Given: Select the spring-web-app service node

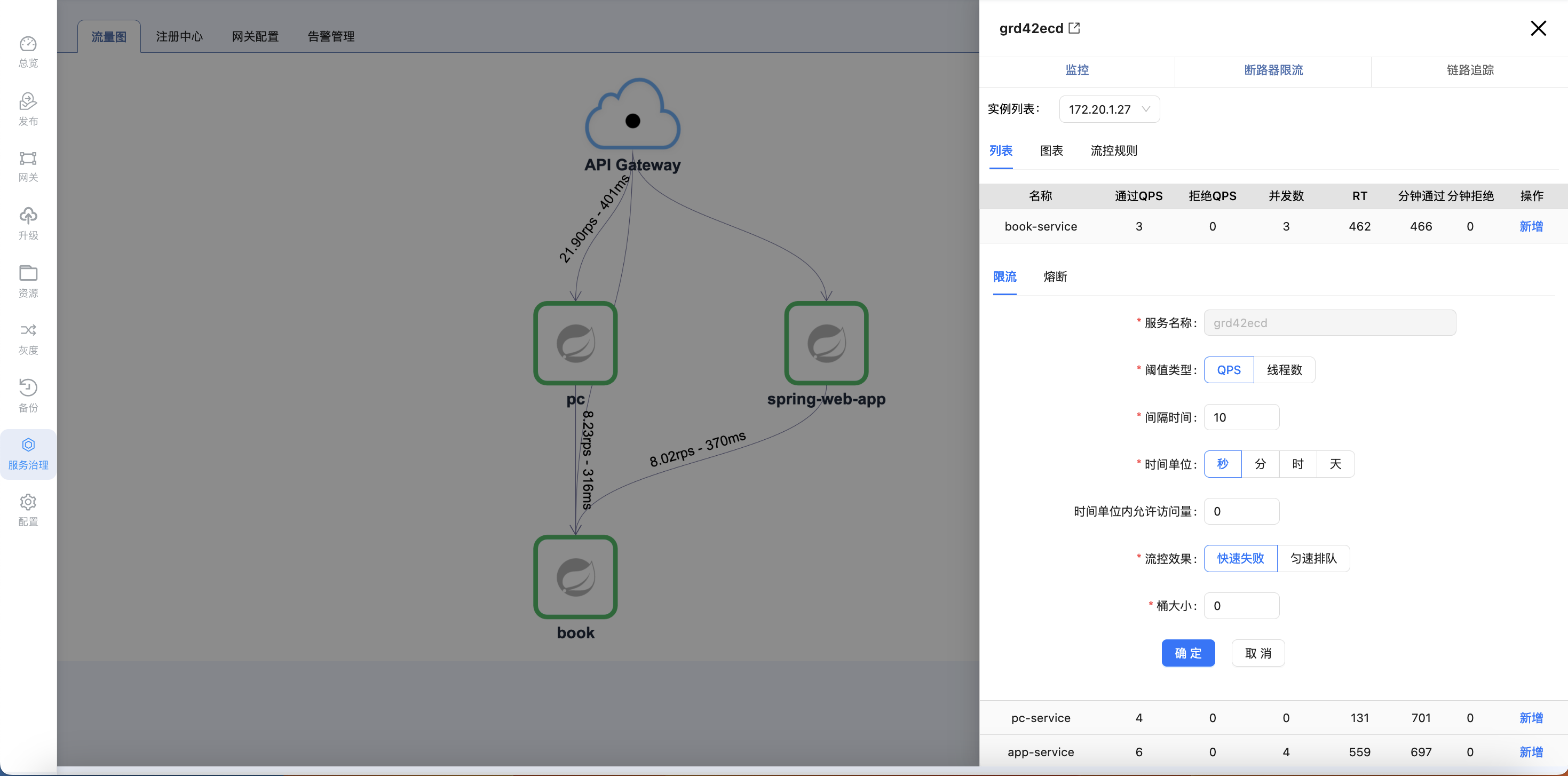Looking at the screenshot, I should tap(826, 343).
